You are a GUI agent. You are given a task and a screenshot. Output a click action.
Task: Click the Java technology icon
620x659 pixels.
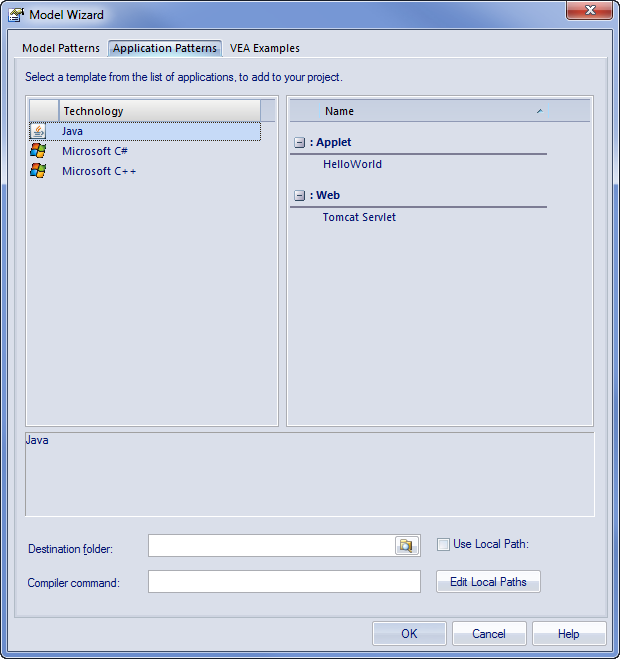38,131
